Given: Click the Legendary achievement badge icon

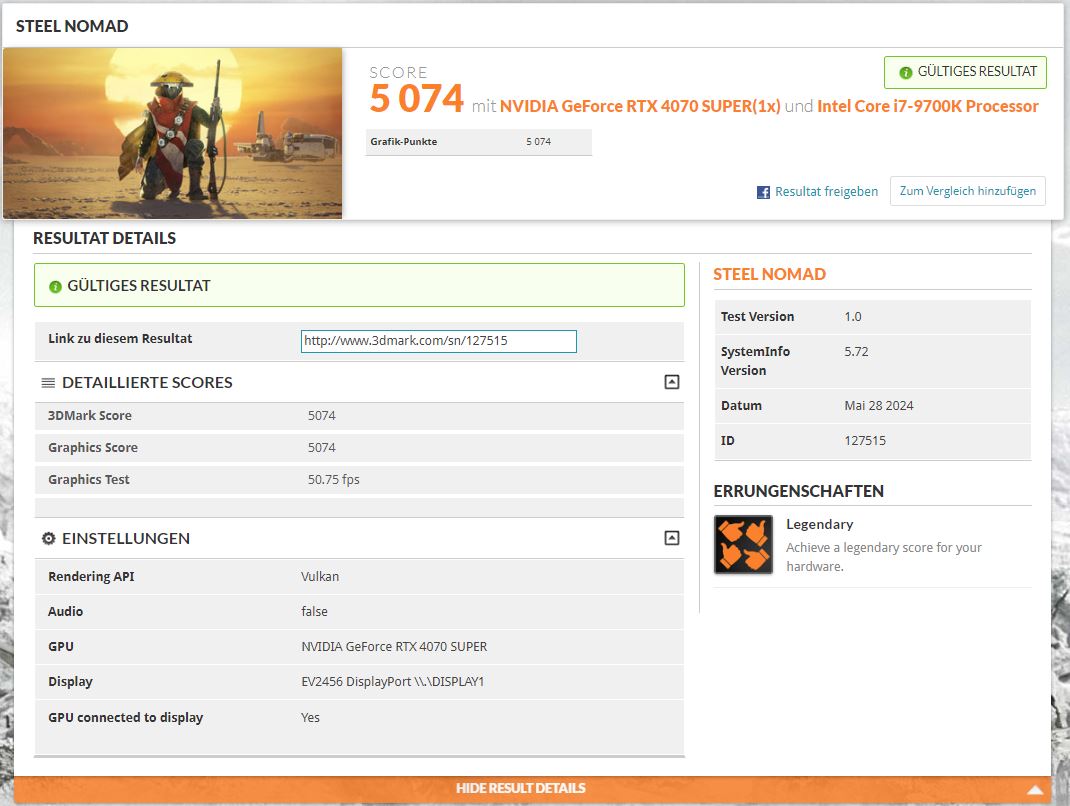Looking at the screenshot, I should coord(743,544).
